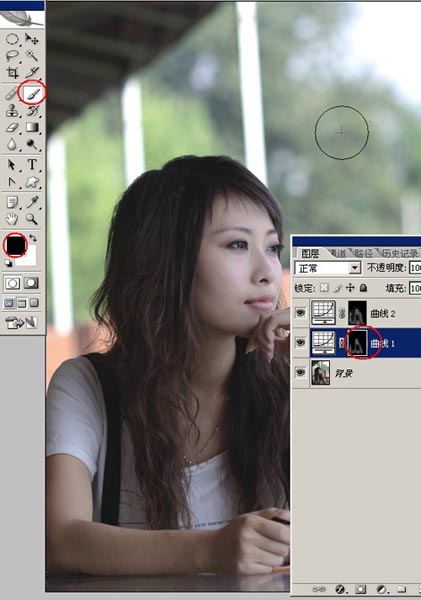Select the Slice tool
Viewport: 421px width, 600px height.
(32, 72)
